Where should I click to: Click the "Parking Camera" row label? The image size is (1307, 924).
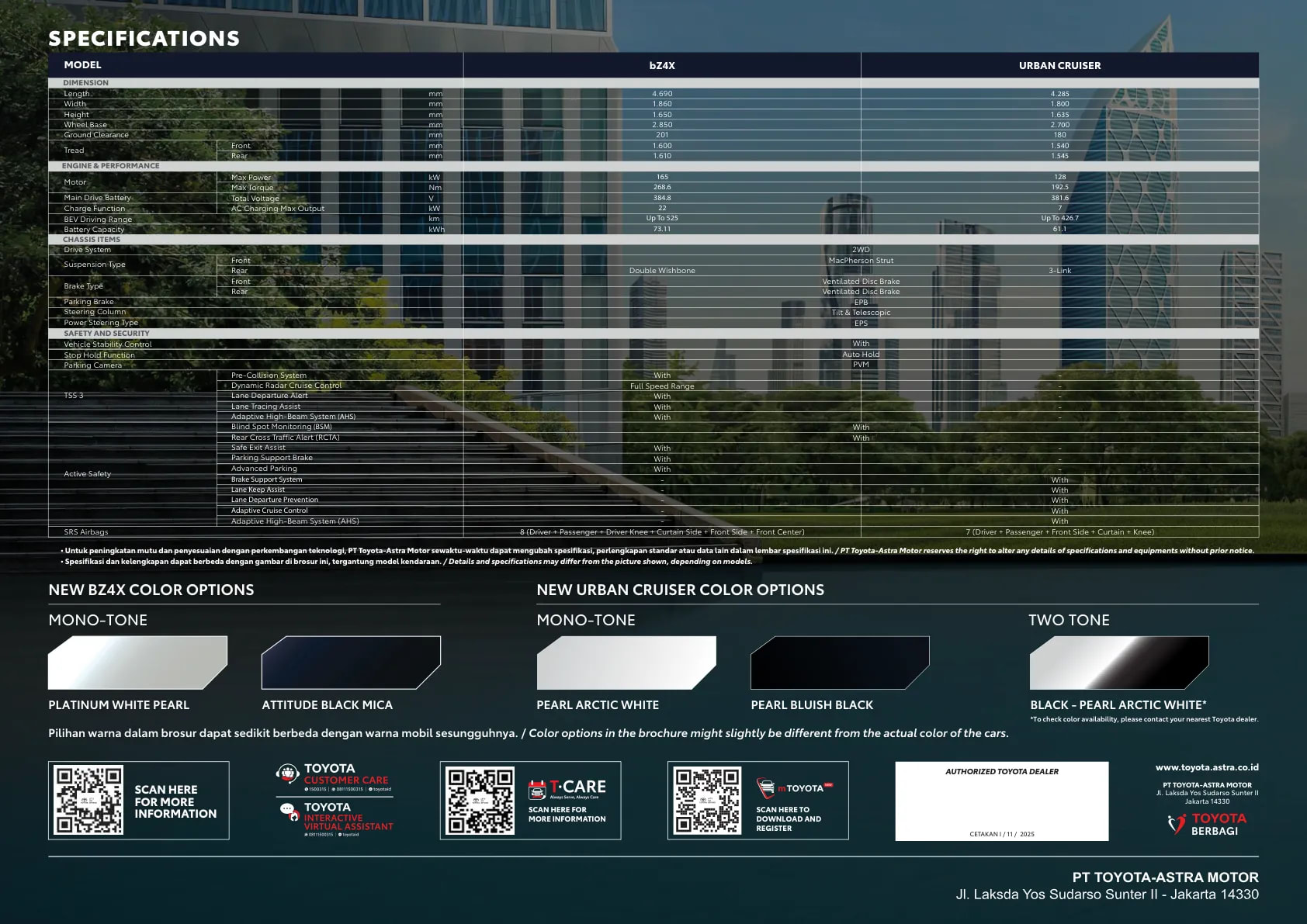[92, 365]
